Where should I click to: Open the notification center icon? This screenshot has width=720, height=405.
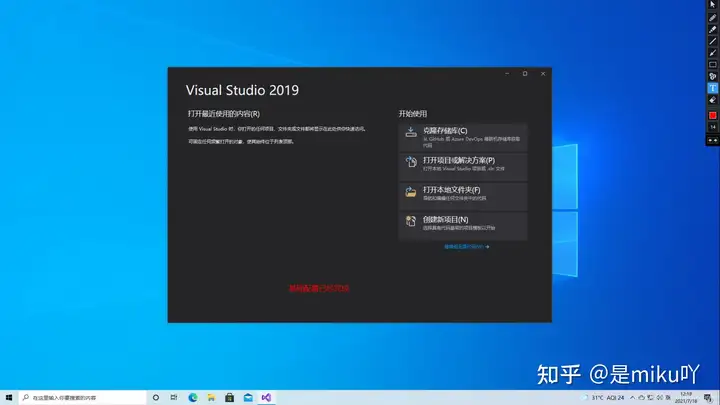pyautogui.click(x=708, y=398)
